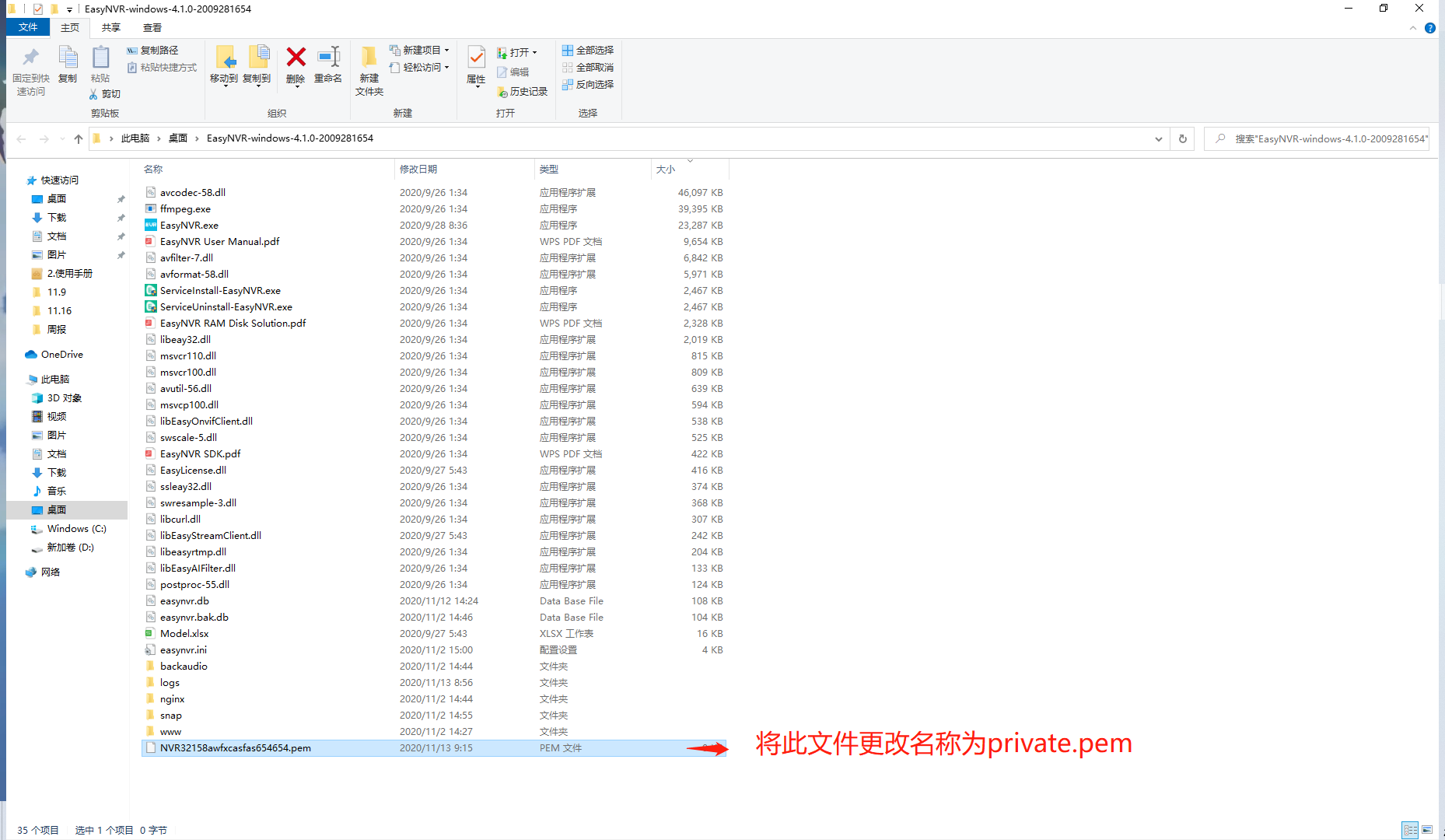Select Quick access (快速访问) in sidebar
Viewport: 1445px width, 840px height.
click(x=60, y=180)
